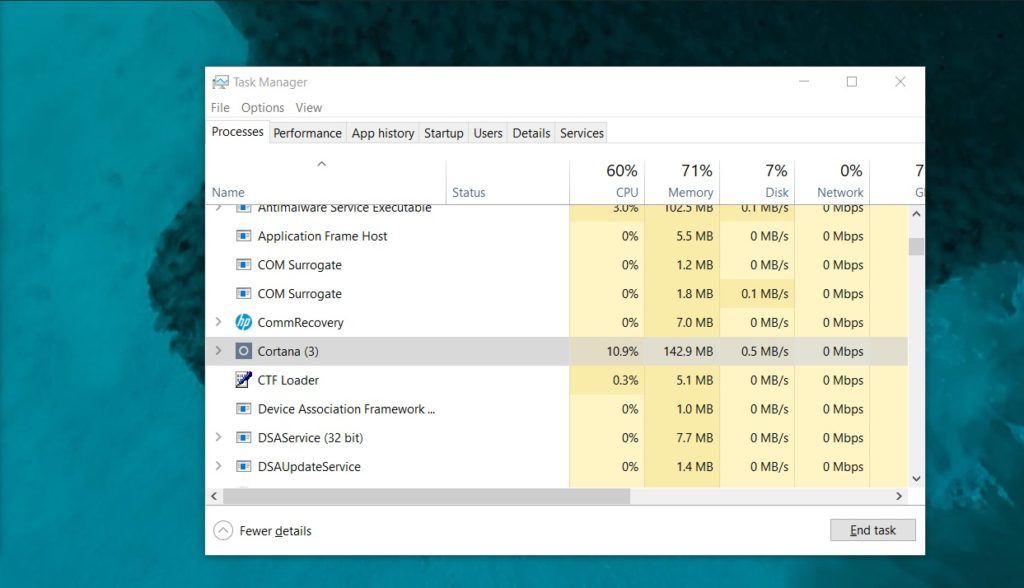Click the Antimalware Service Executable icon
Viewport: 1024px width, 588px height.
point(242,208)
